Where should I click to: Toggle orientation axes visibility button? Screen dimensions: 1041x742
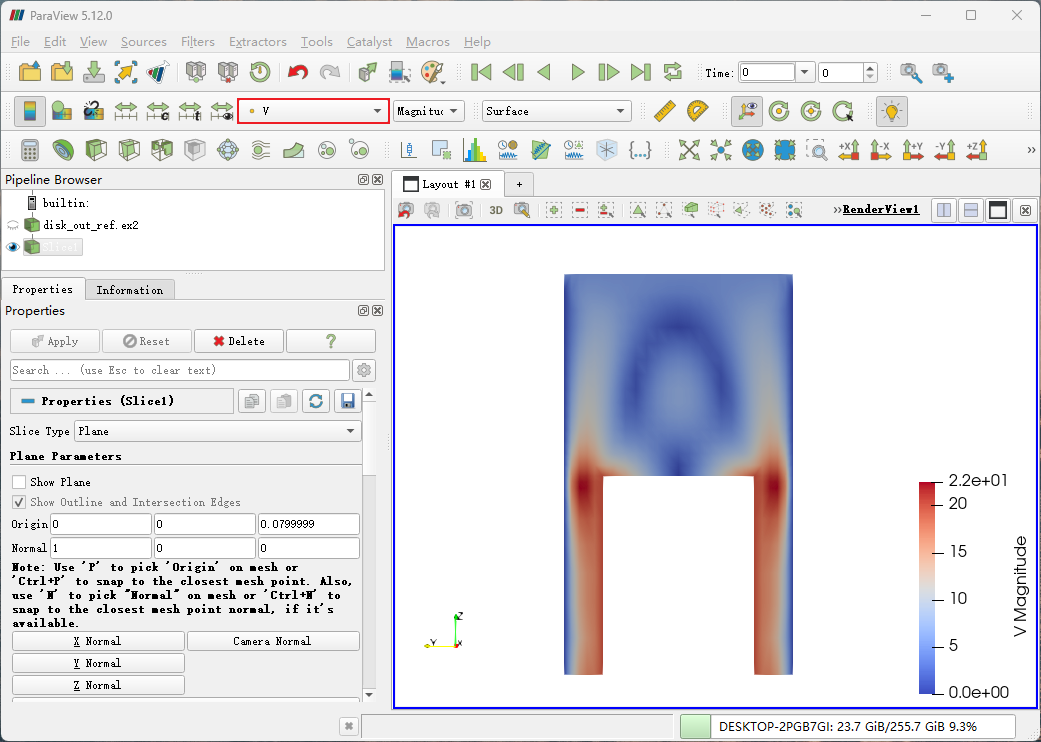coord(744,111)
